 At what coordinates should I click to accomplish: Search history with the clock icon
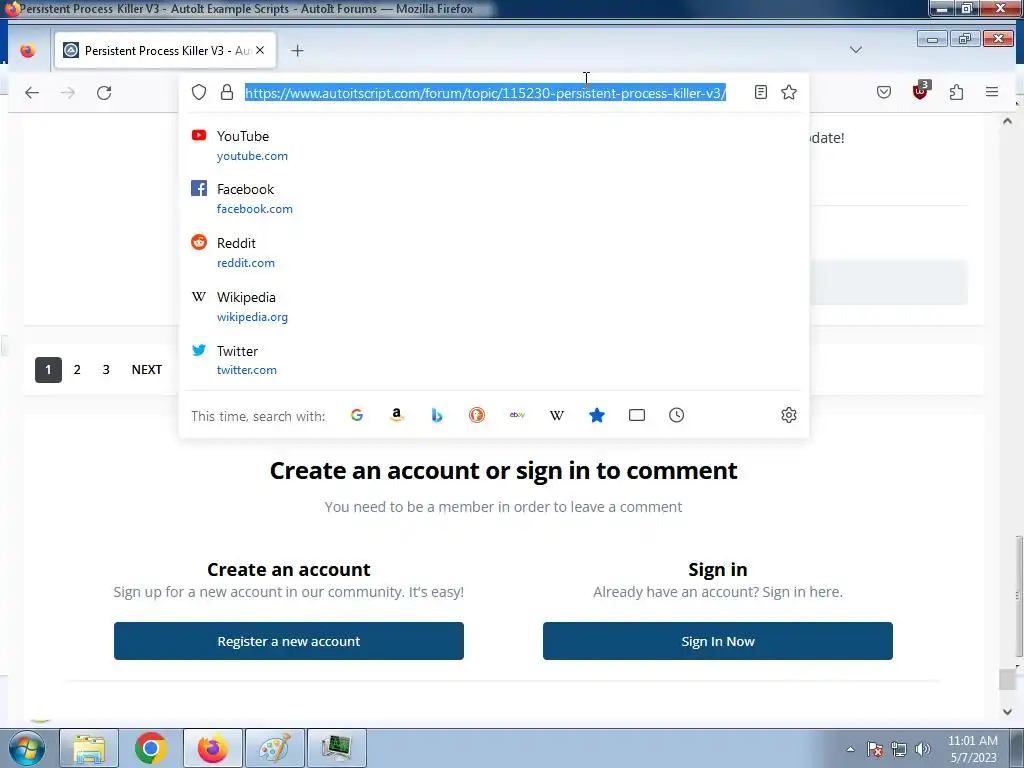677,415
